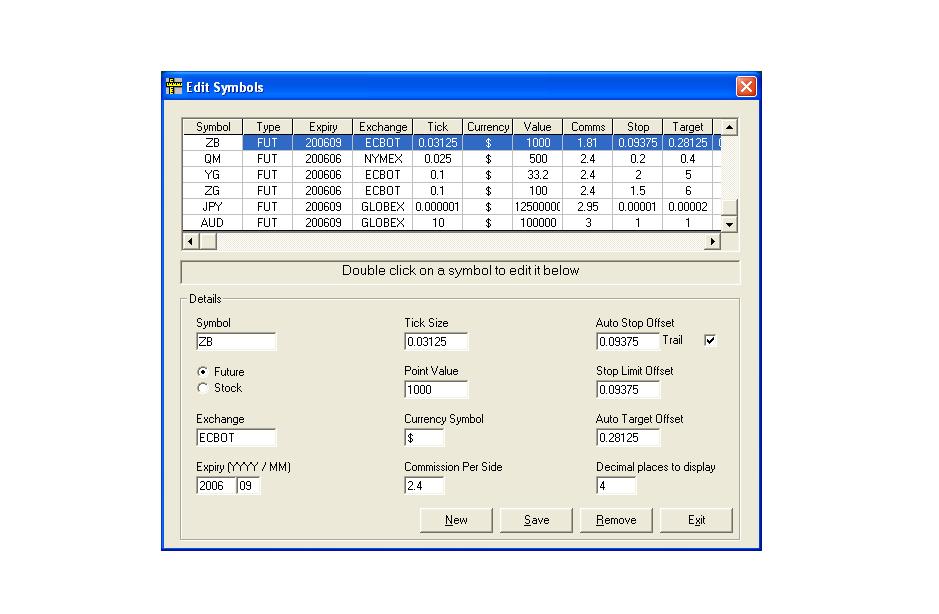Click the Currency column header
939x614 pixels.
pyautogui.click(x=487, y=127)
